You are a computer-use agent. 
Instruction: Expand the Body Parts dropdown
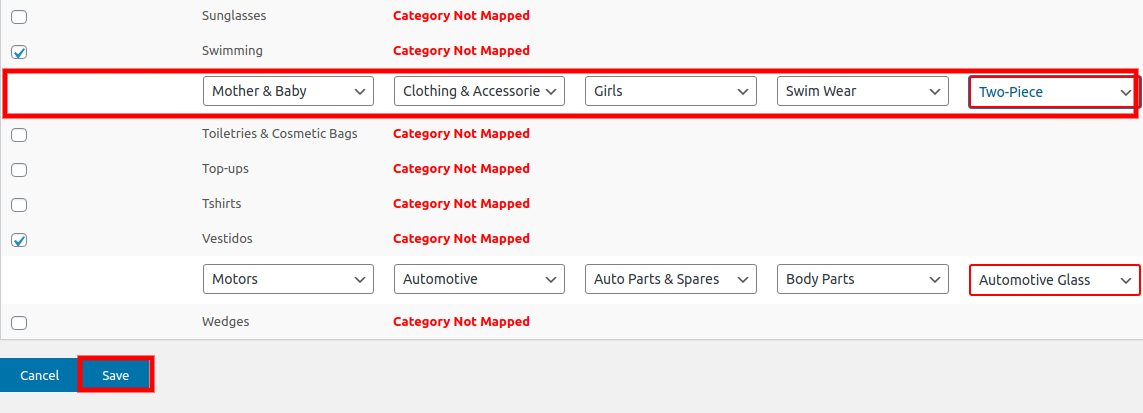862,279
